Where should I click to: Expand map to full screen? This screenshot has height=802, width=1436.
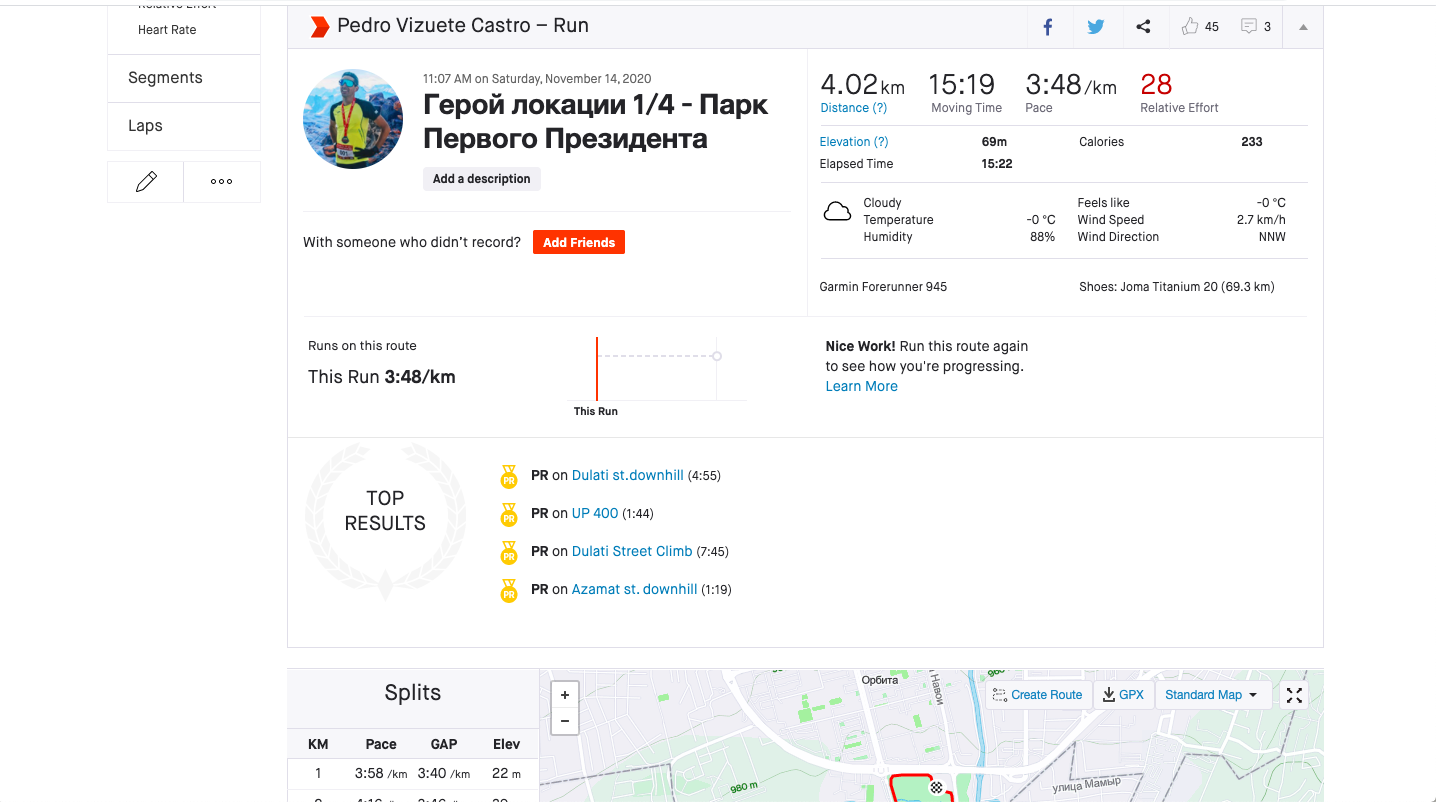pos(1294,695)
